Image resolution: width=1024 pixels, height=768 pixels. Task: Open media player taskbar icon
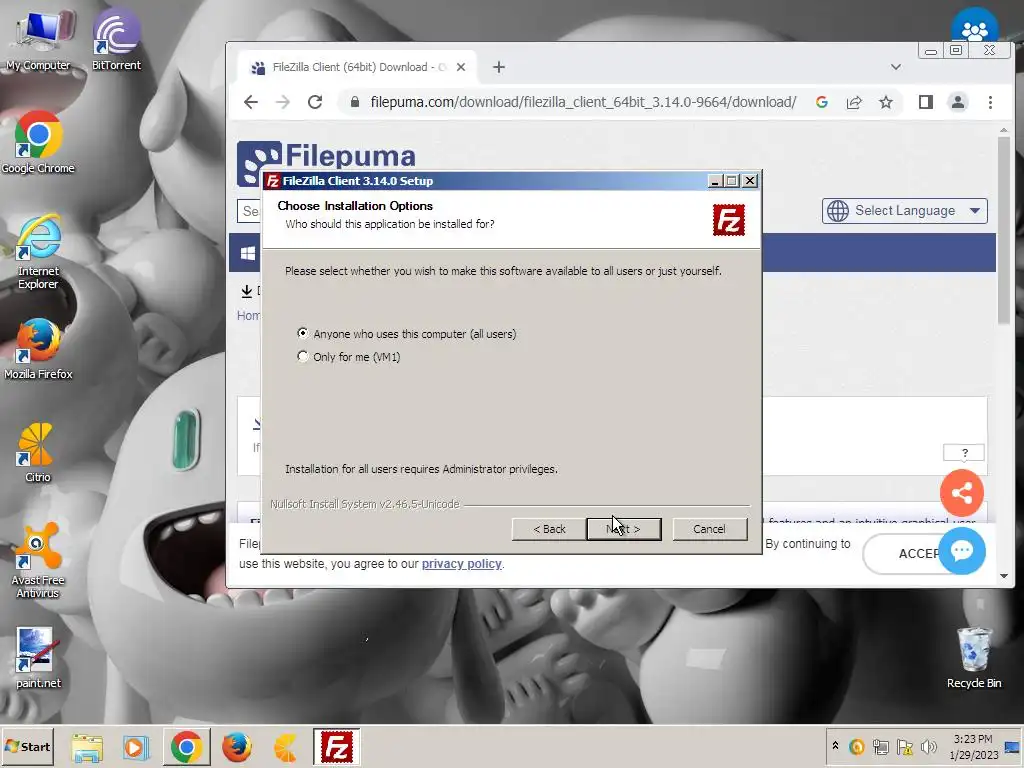click(x=136, y=747)
